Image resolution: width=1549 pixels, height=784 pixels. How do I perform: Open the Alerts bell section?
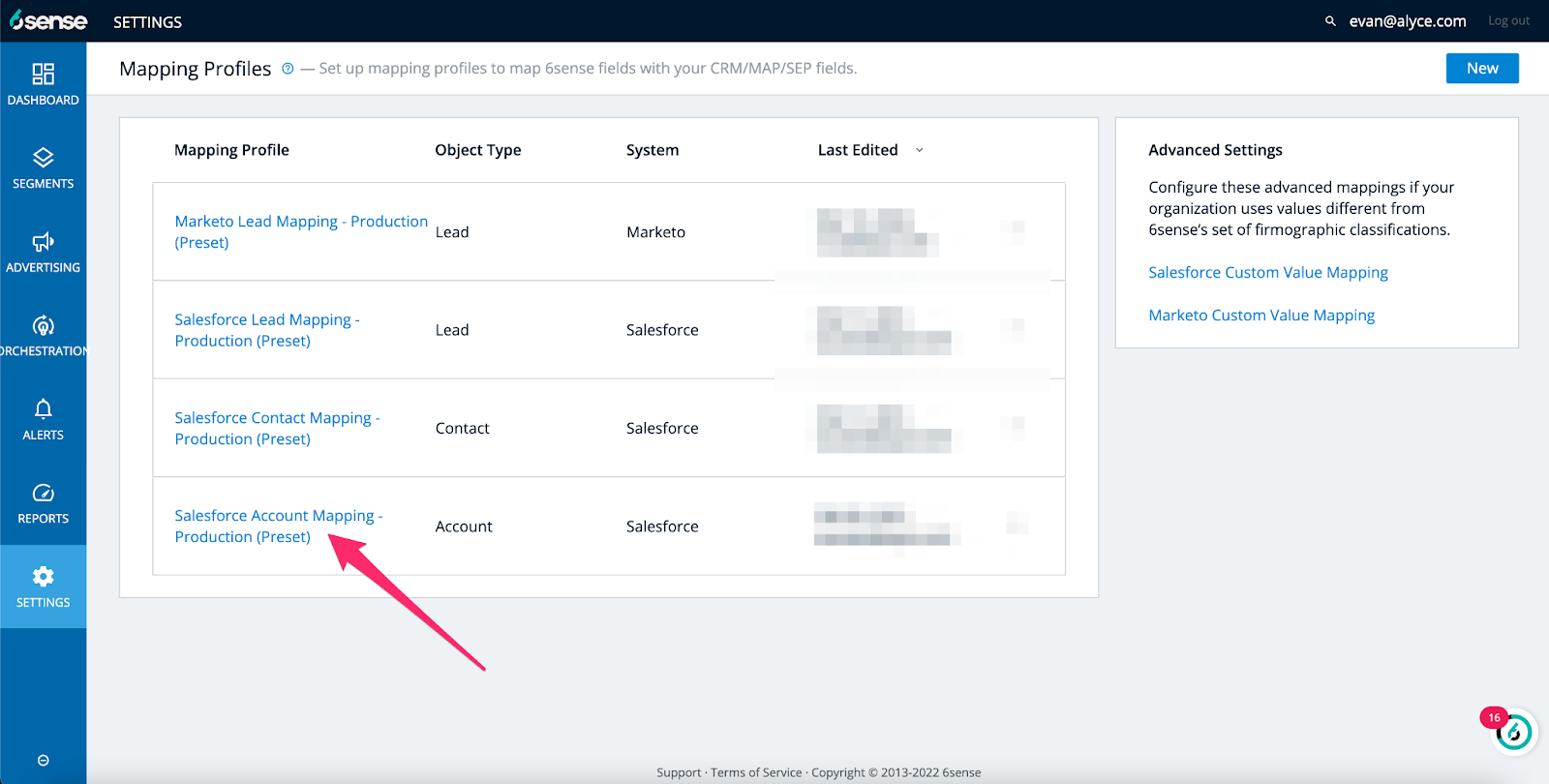43,419
